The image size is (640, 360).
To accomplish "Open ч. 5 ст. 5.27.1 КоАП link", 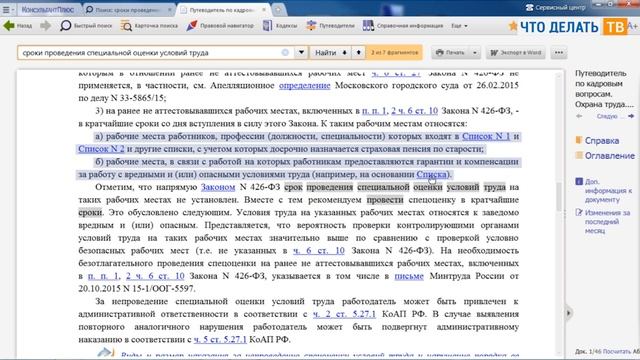I will click(220, 339).
